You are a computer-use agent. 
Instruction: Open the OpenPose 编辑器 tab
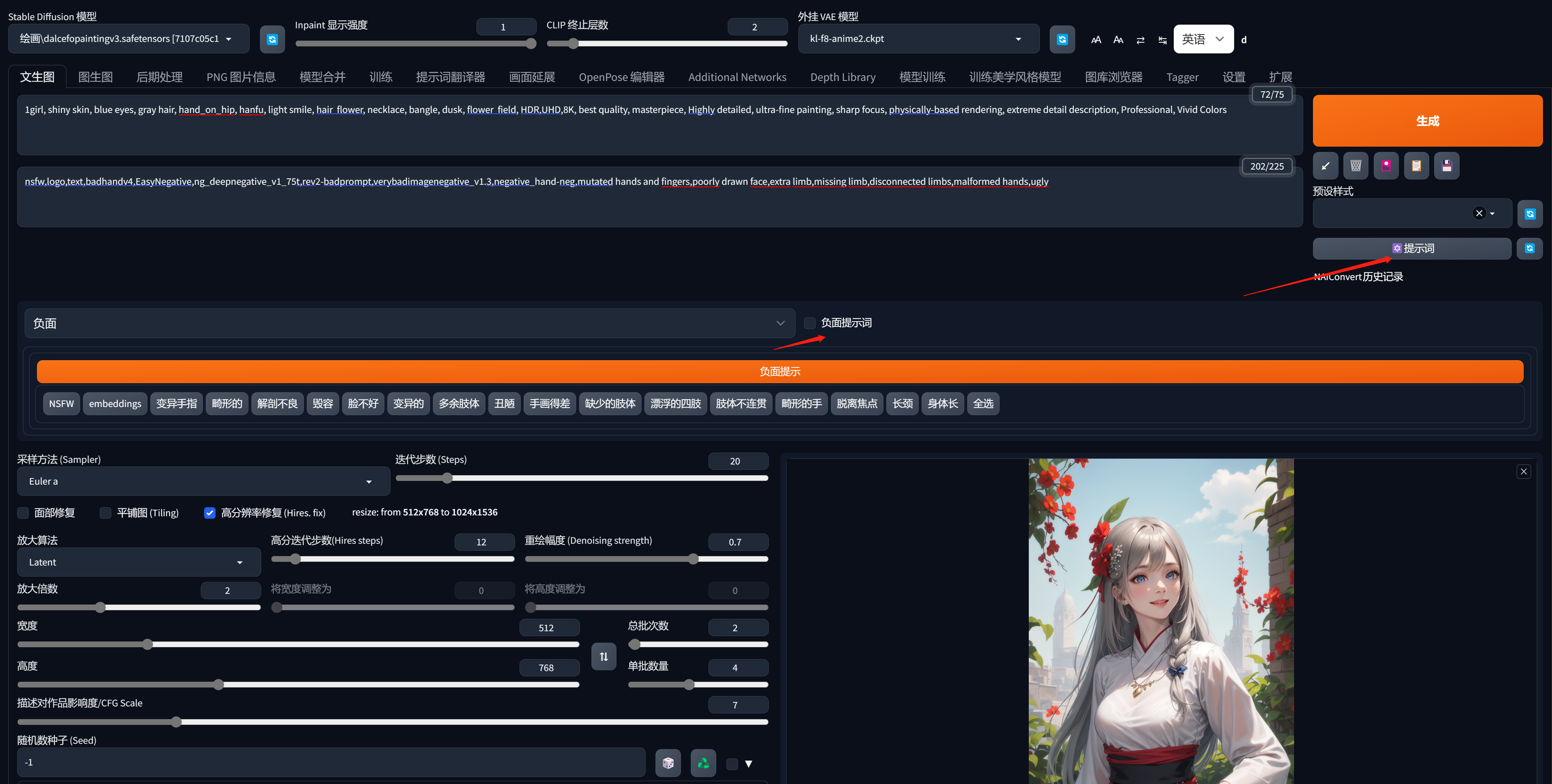(x=622, y=76)
